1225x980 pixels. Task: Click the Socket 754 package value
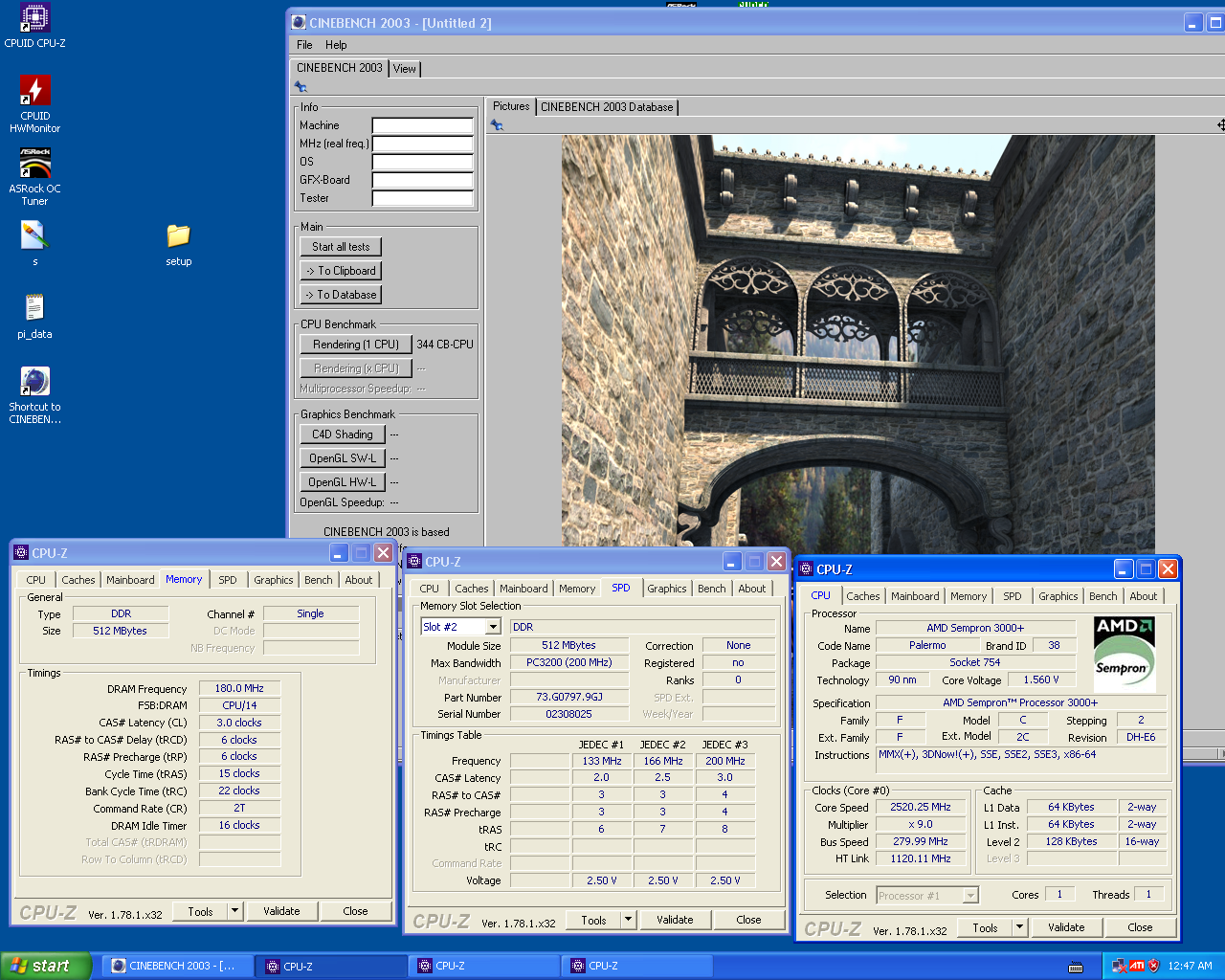(975, 662)
